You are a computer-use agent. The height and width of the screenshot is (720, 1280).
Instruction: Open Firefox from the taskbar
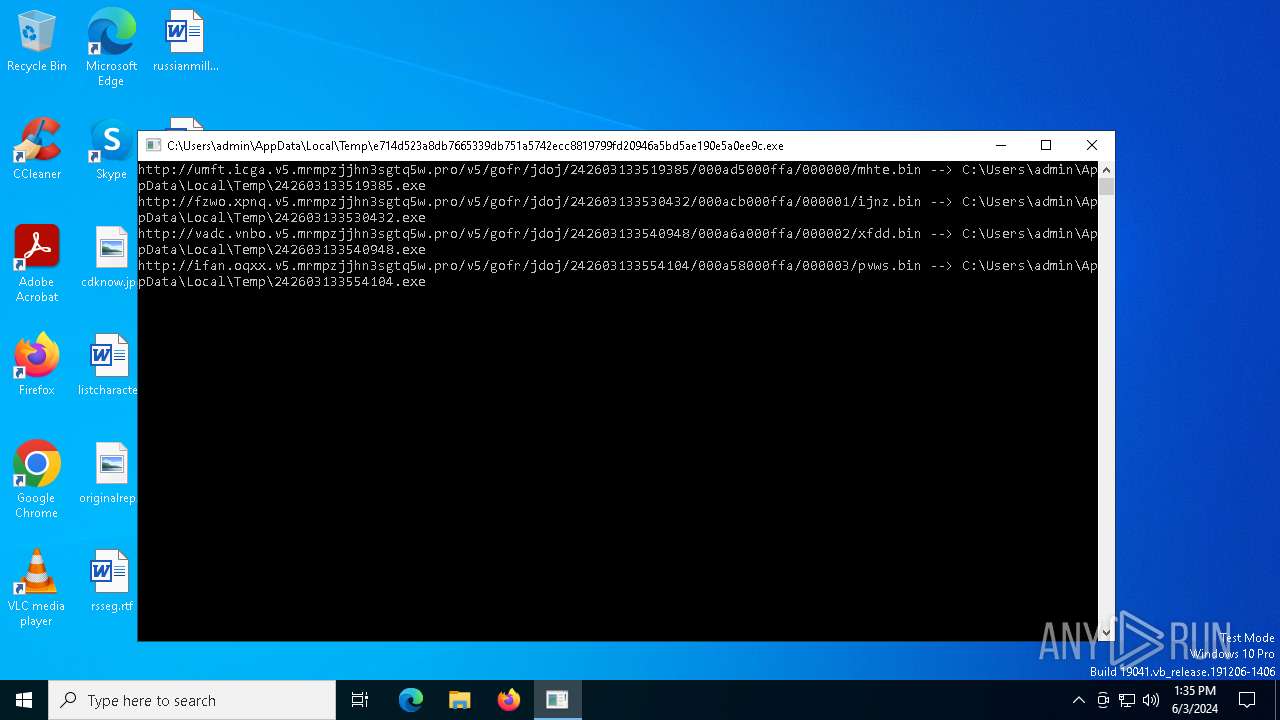click(x=509, y=700)
